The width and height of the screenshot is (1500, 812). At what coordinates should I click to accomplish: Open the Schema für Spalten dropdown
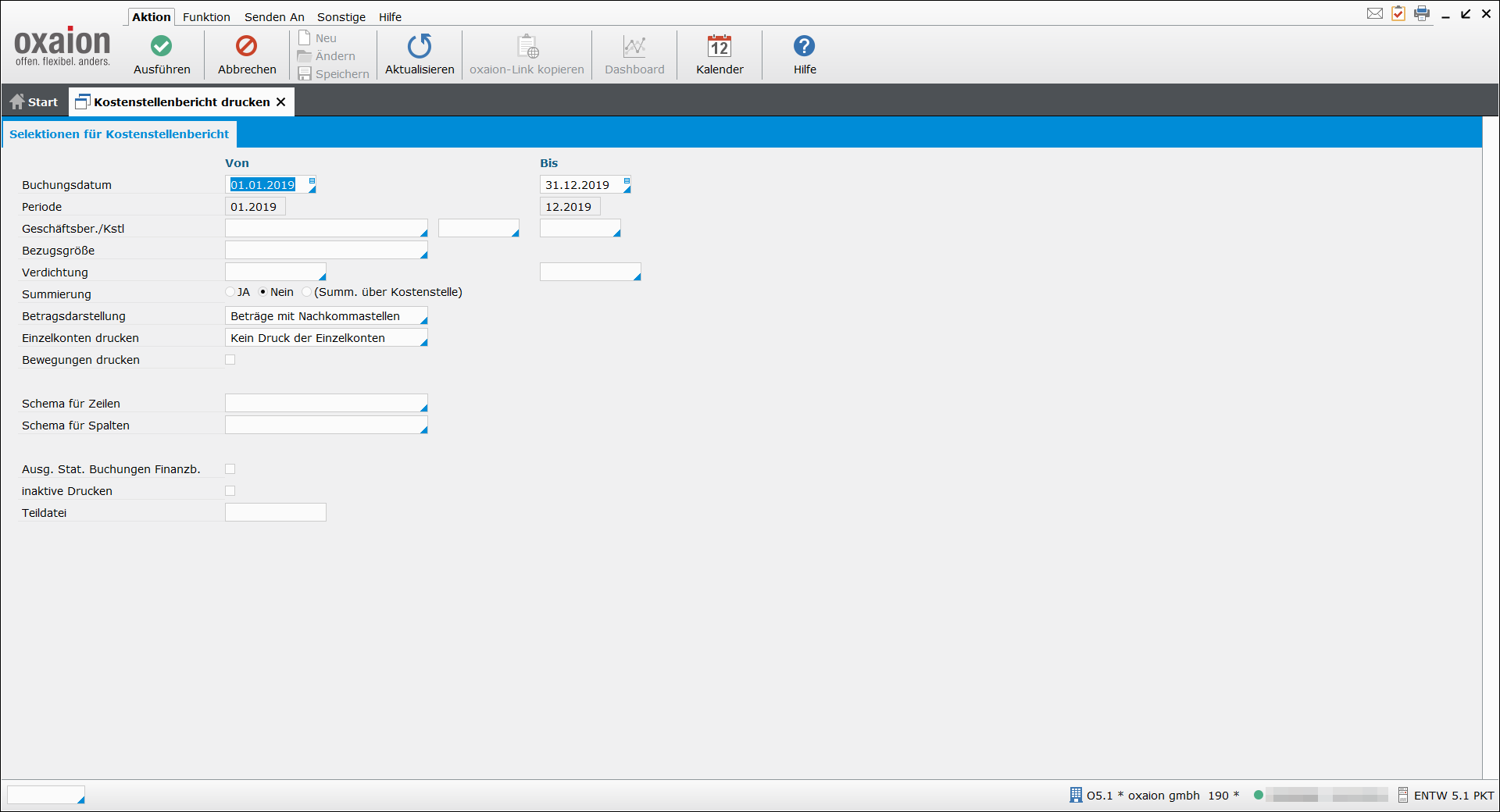(423, 429)
